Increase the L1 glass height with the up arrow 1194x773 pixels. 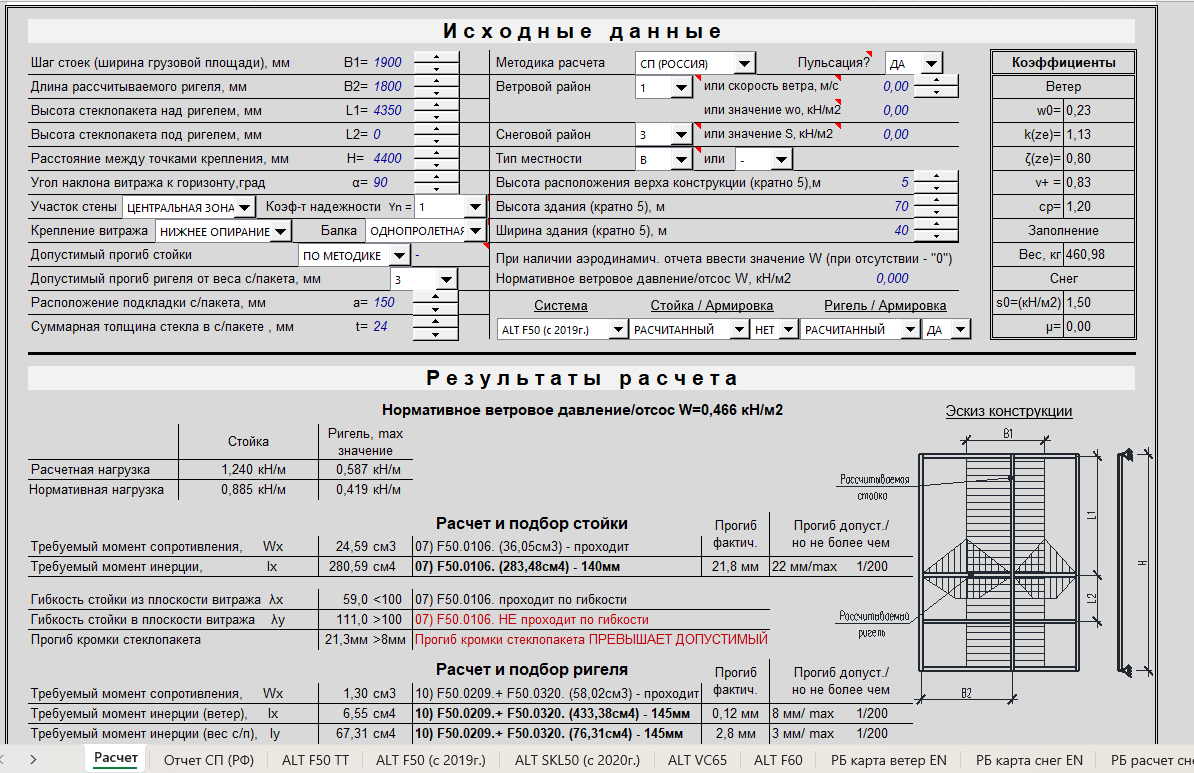pyautogui.click(x=436, y=105)
